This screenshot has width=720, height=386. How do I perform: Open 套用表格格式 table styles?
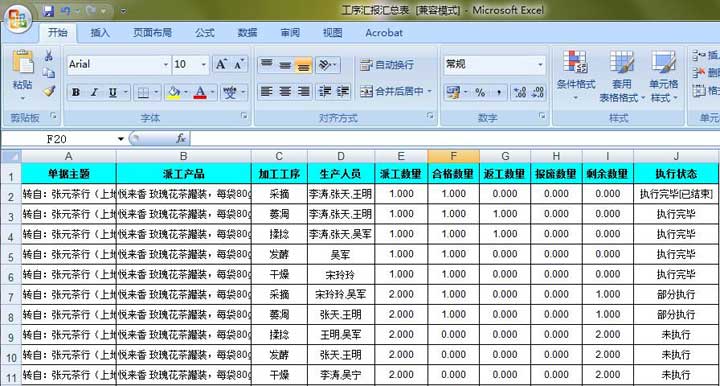click(622, 76)
